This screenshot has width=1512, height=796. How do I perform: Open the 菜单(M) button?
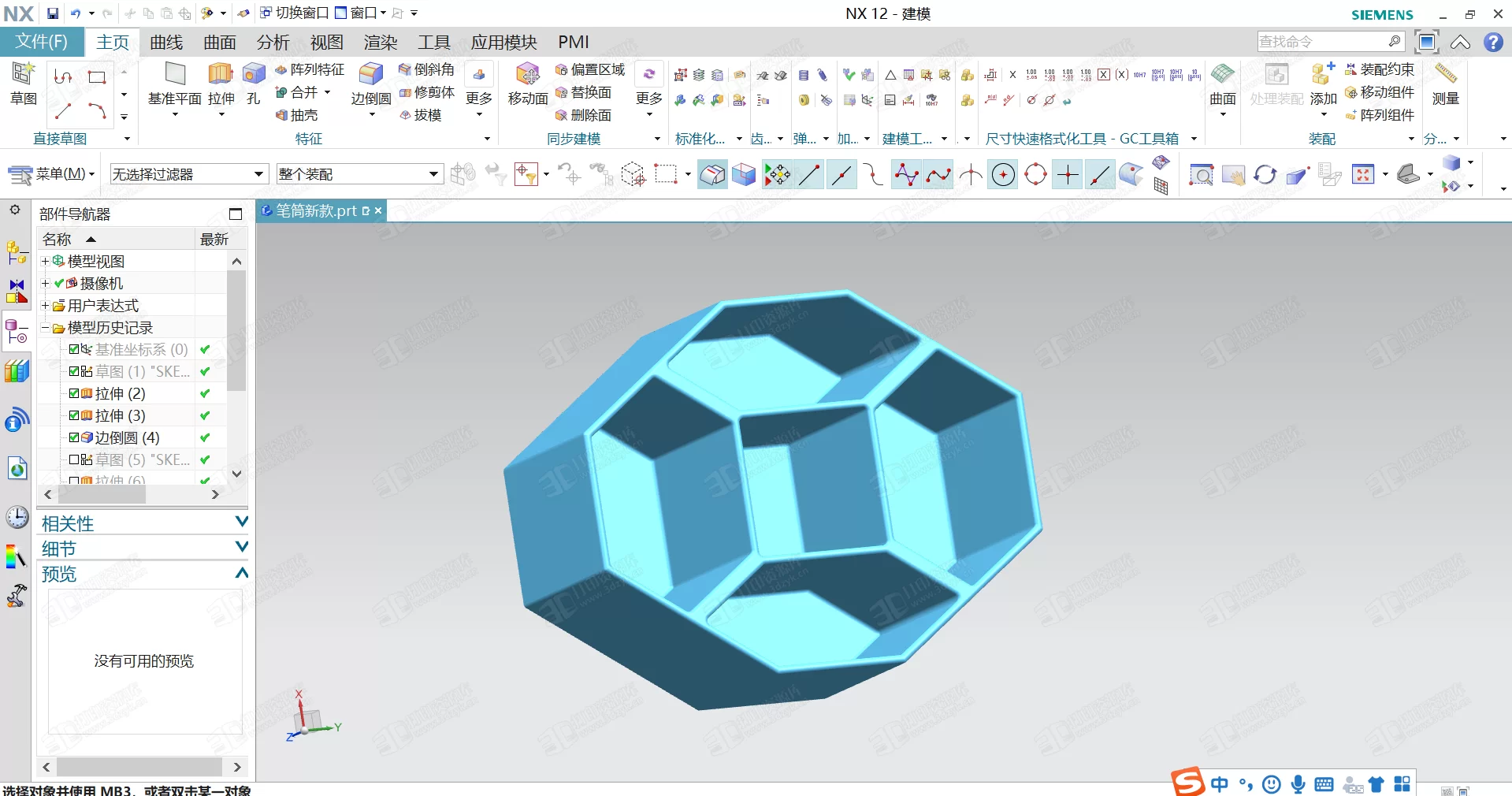[51, 174]
